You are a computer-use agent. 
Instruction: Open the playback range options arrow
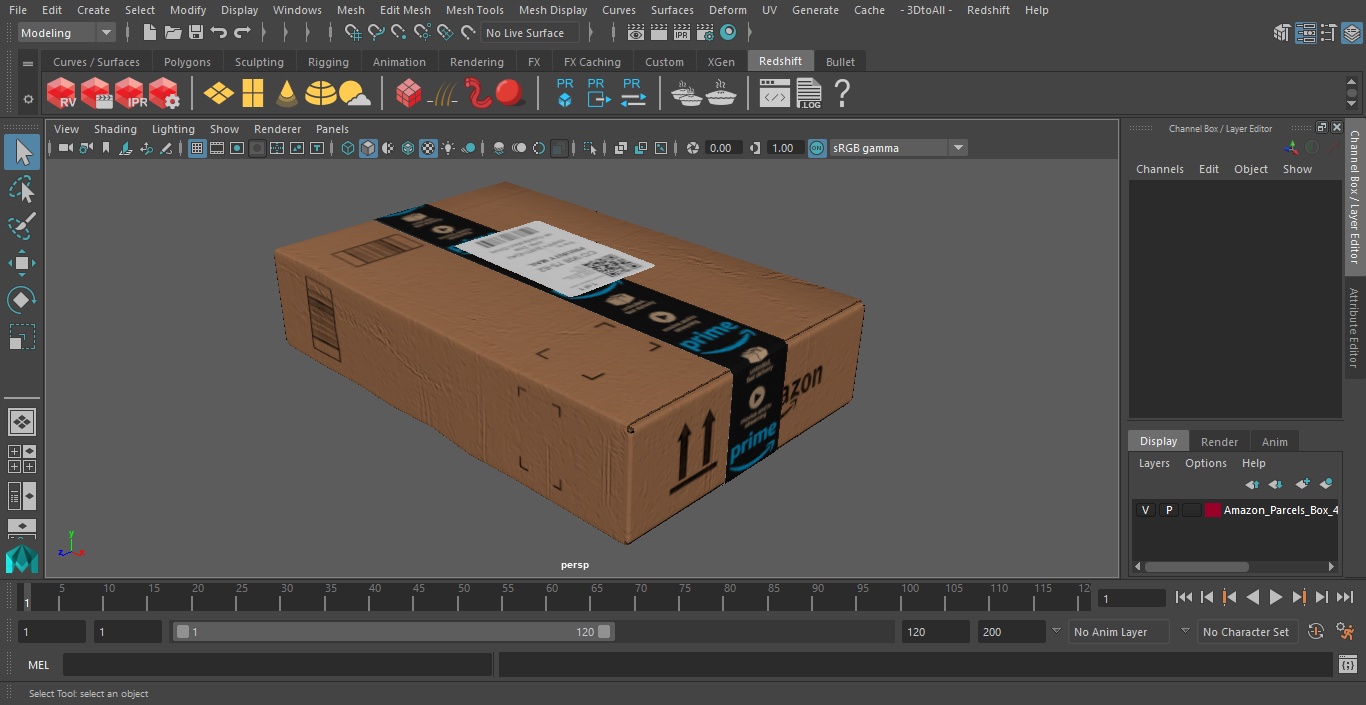[x=1056, y=632]
